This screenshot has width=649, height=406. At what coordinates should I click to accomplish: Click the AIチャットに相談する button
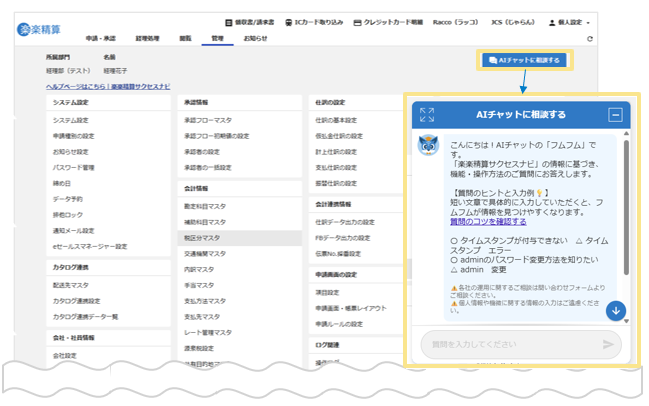pos(524,60)
